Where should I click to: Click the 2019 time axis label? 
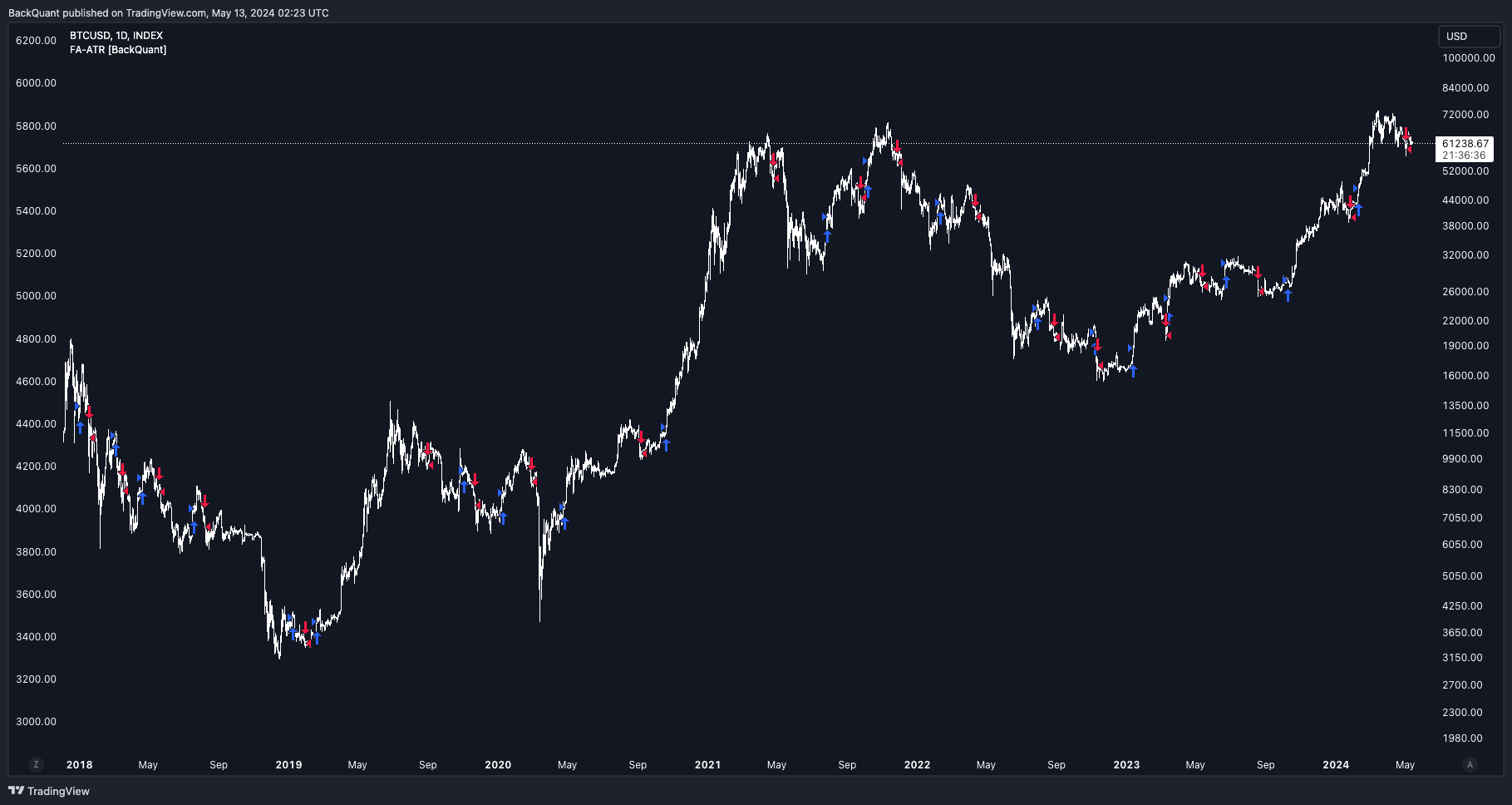click(289, 765)
